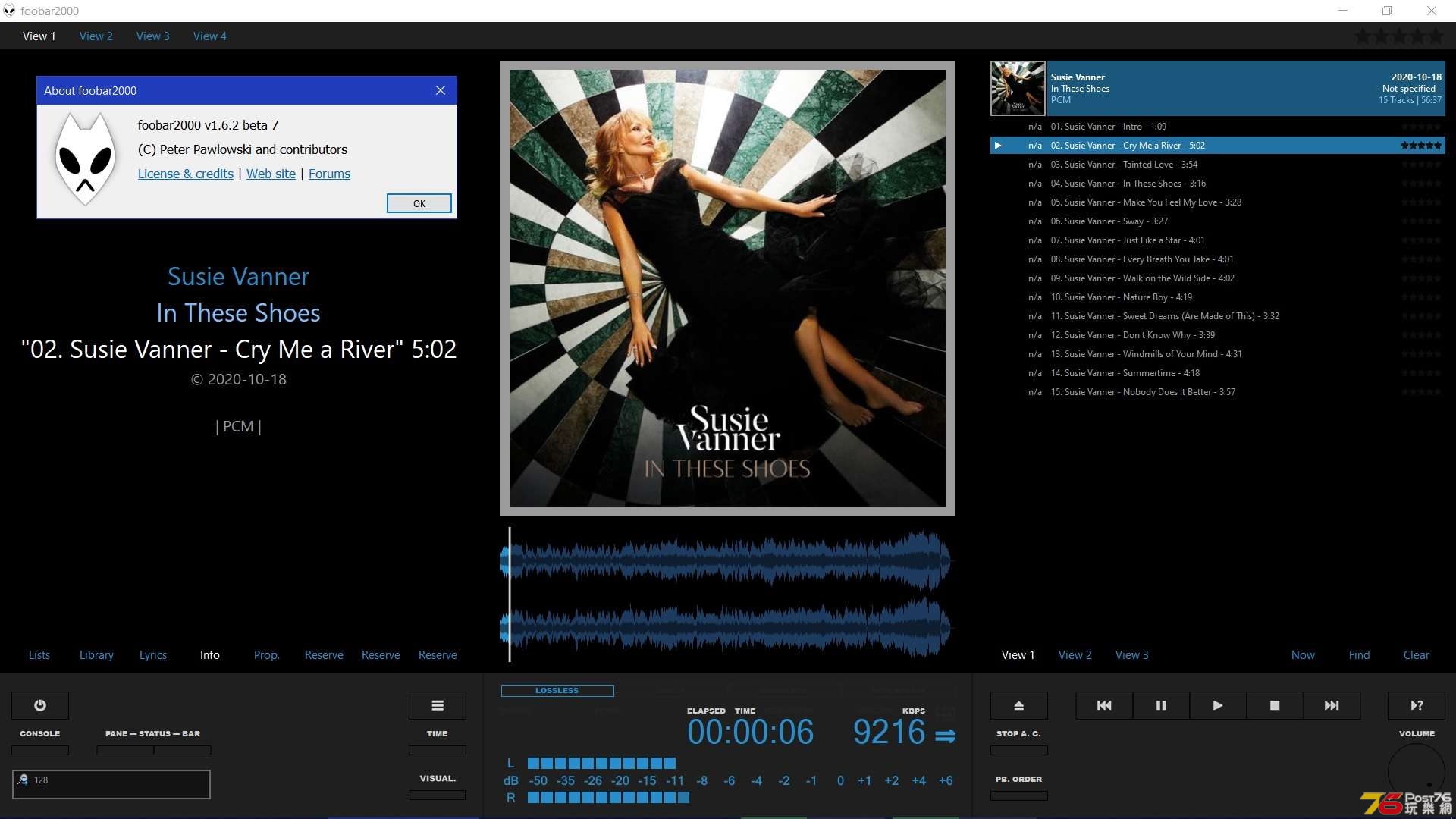Select track 13. Windmills of Your Mind
The width and height of the screenshot is (1456, 819).
click(1218, 354)
